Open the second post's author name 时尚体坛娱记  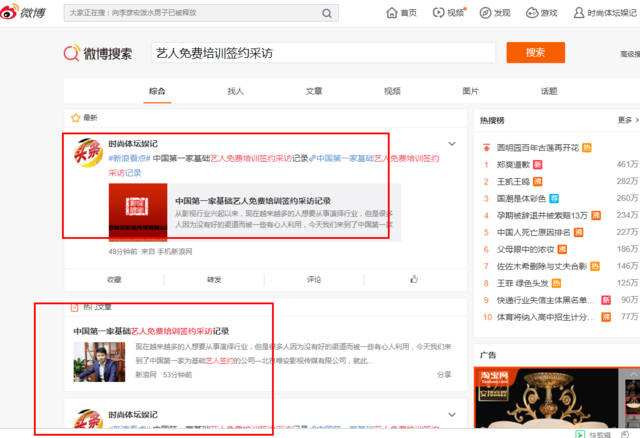click(133, 414)
